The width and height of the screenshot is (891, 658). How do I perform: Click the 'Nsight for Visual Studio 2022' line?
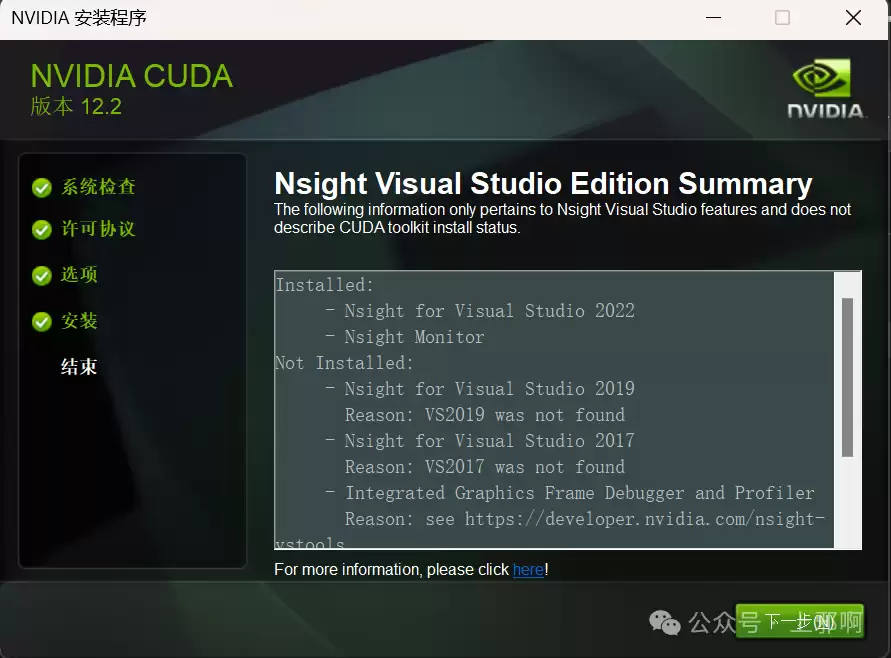tap(489, 311)
